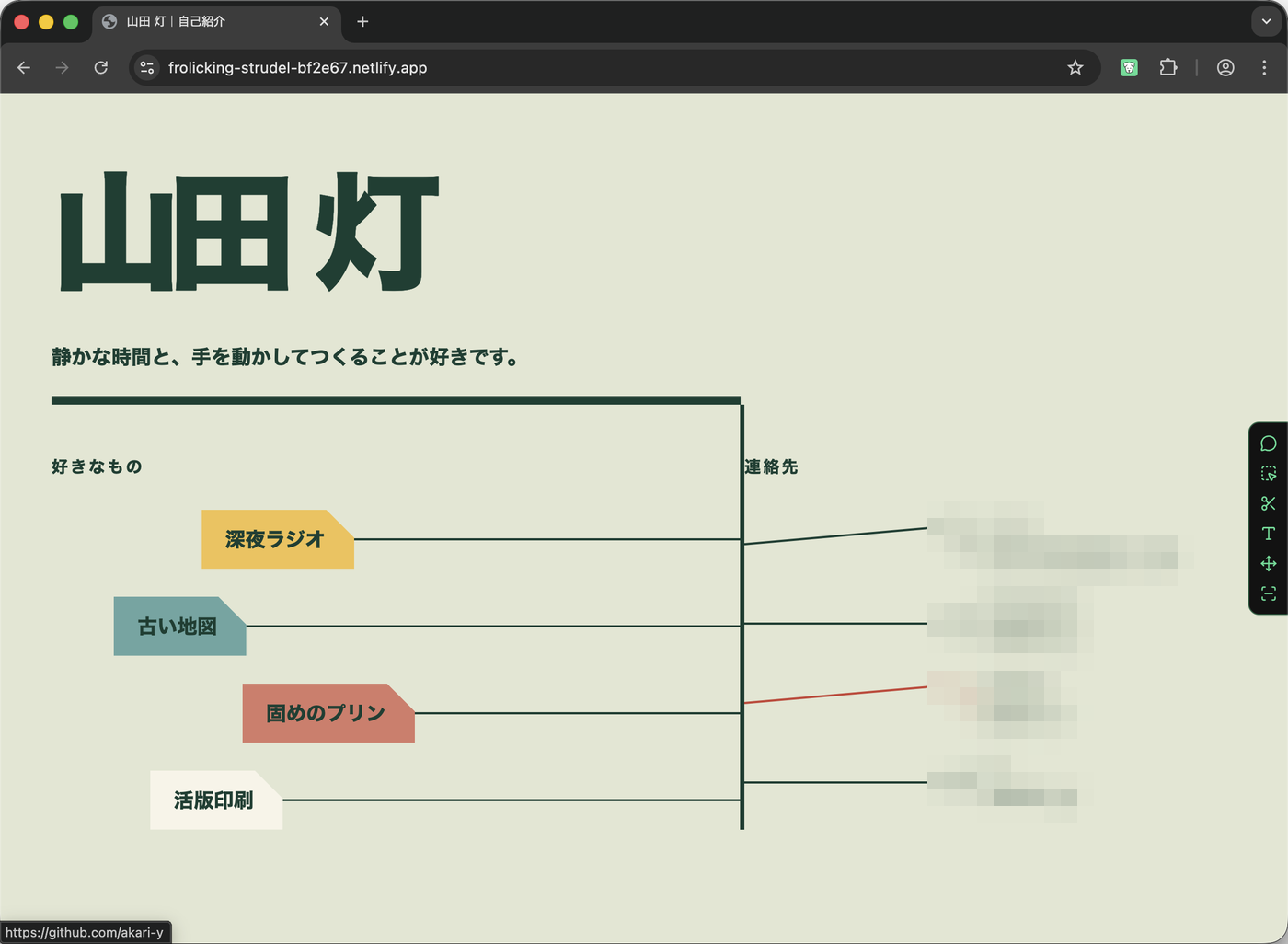Viewport: 1288px width, 944px height.
Task: Expand the tab search dropdown
Action: coord(1266,21)
